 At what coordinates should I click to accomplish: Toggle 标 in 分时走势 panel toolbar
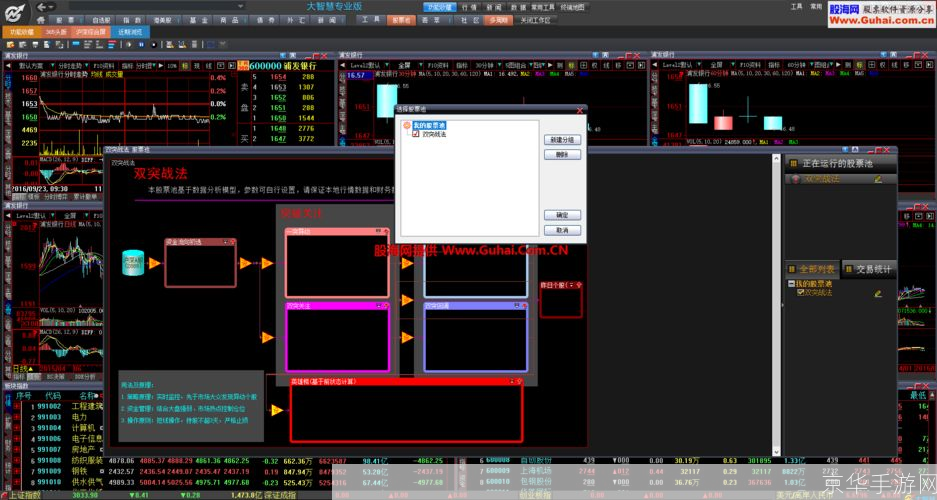click(x=185, y=65)
